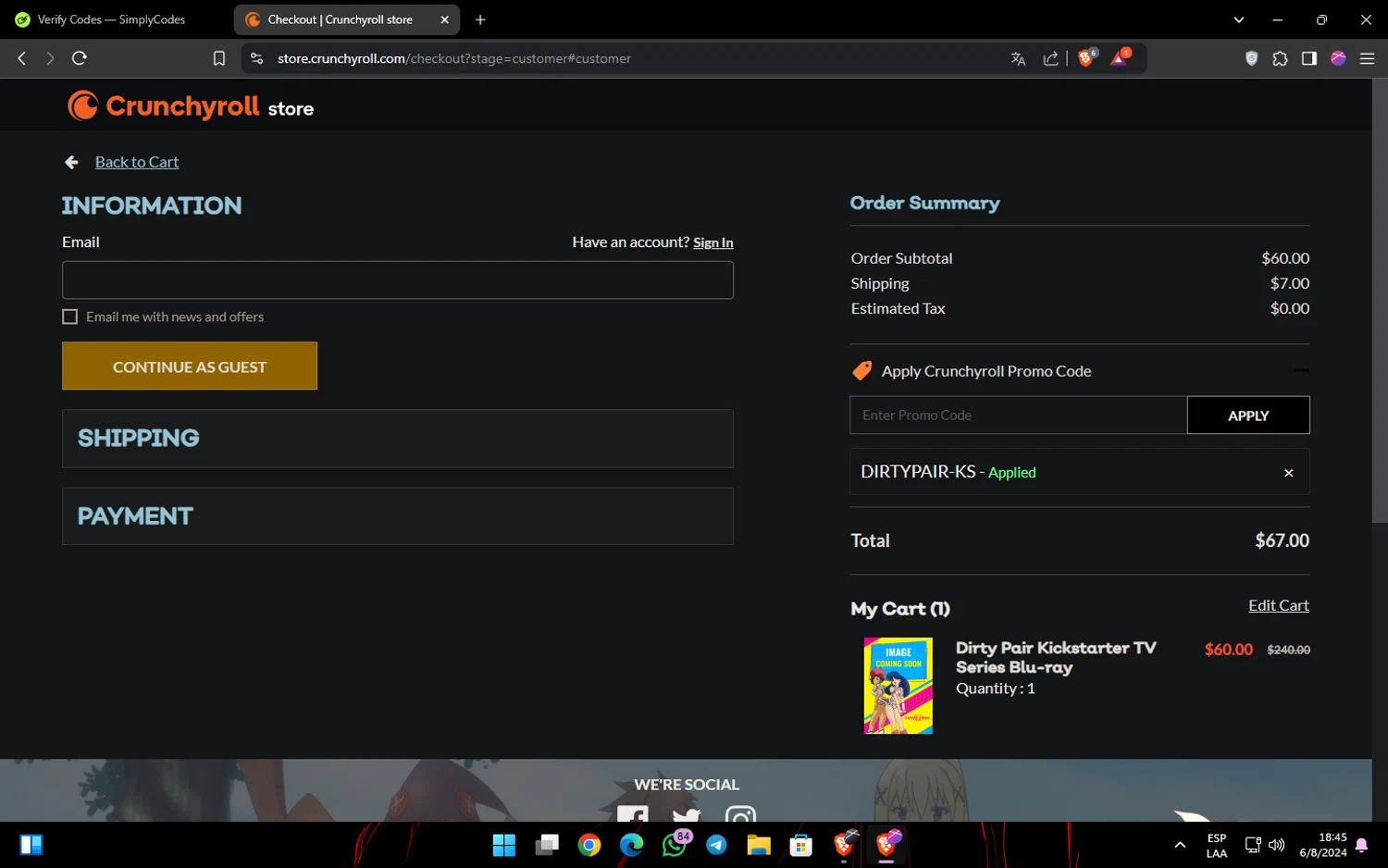Click the $67.00 total amount
1388x868 pixels.
coord(1282,540)
